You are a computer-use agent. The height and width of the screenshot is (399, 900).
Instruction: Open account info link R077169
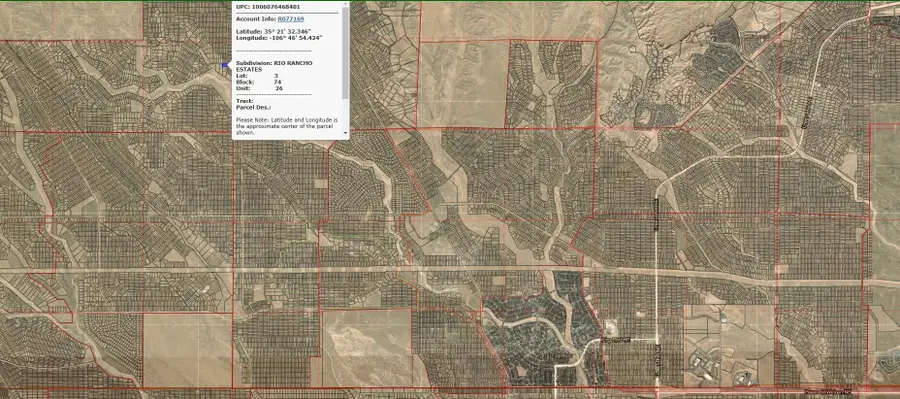point(291,19)
